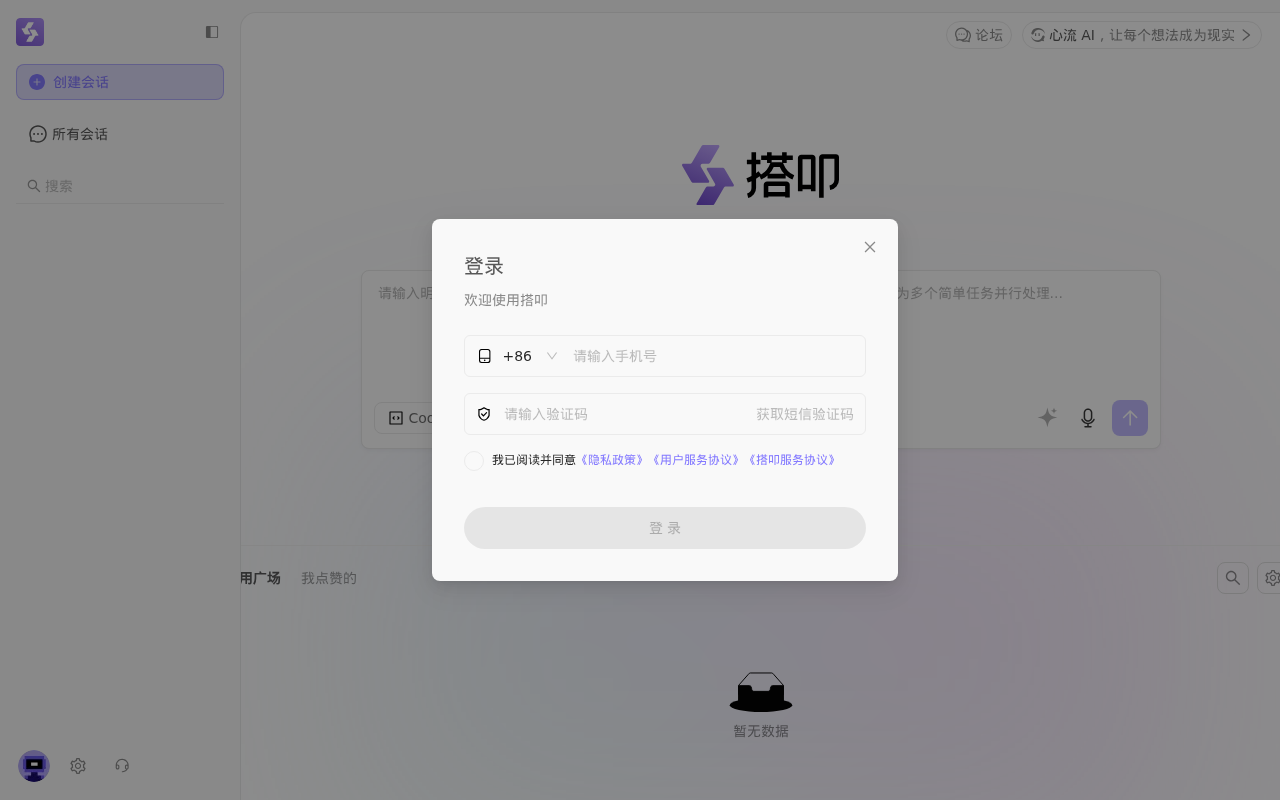
Task: Collapse the sidebar panel
Action: click(212, 32)
